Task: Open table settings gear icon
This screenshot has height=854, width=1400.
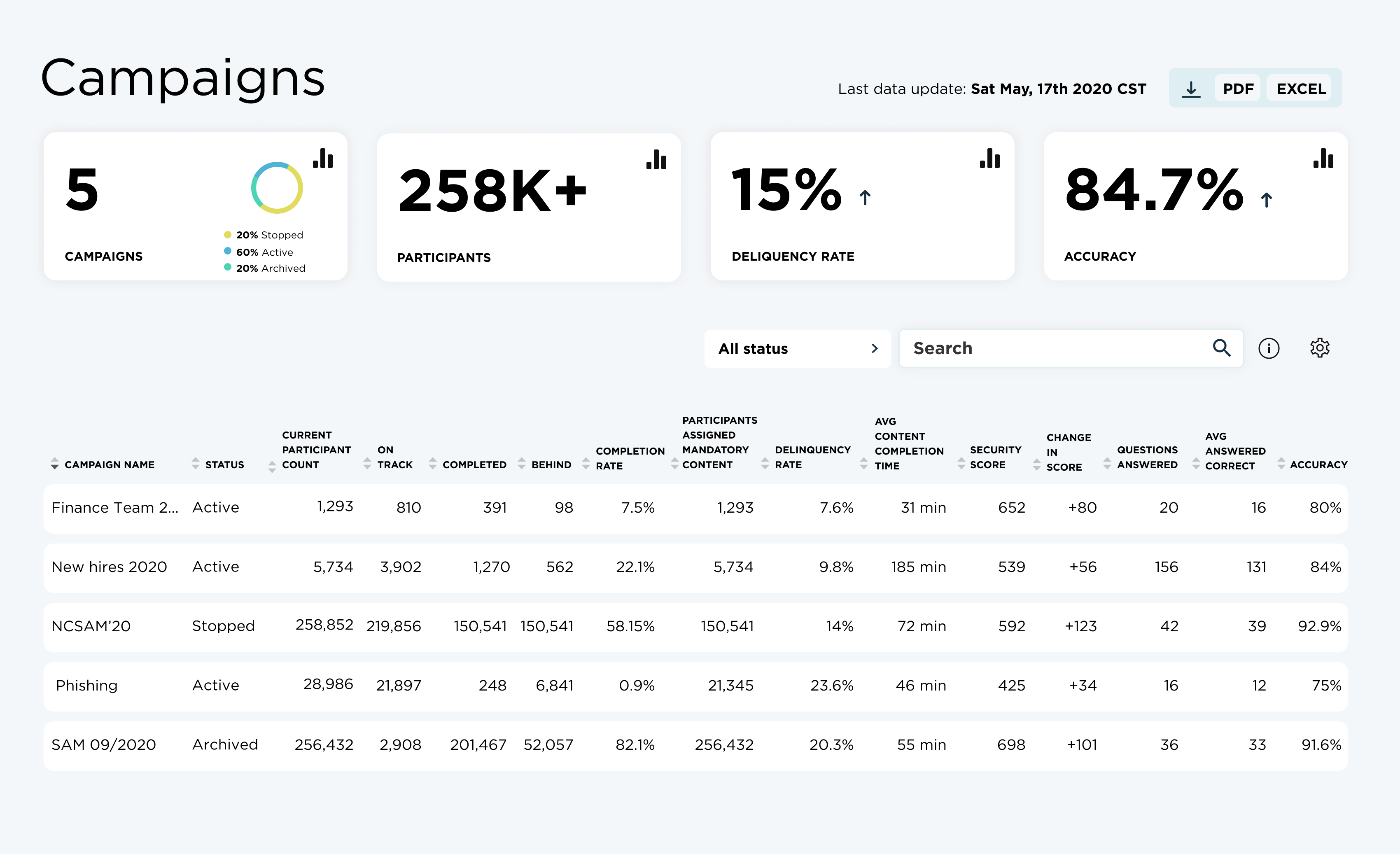Action: point(1319,348)
